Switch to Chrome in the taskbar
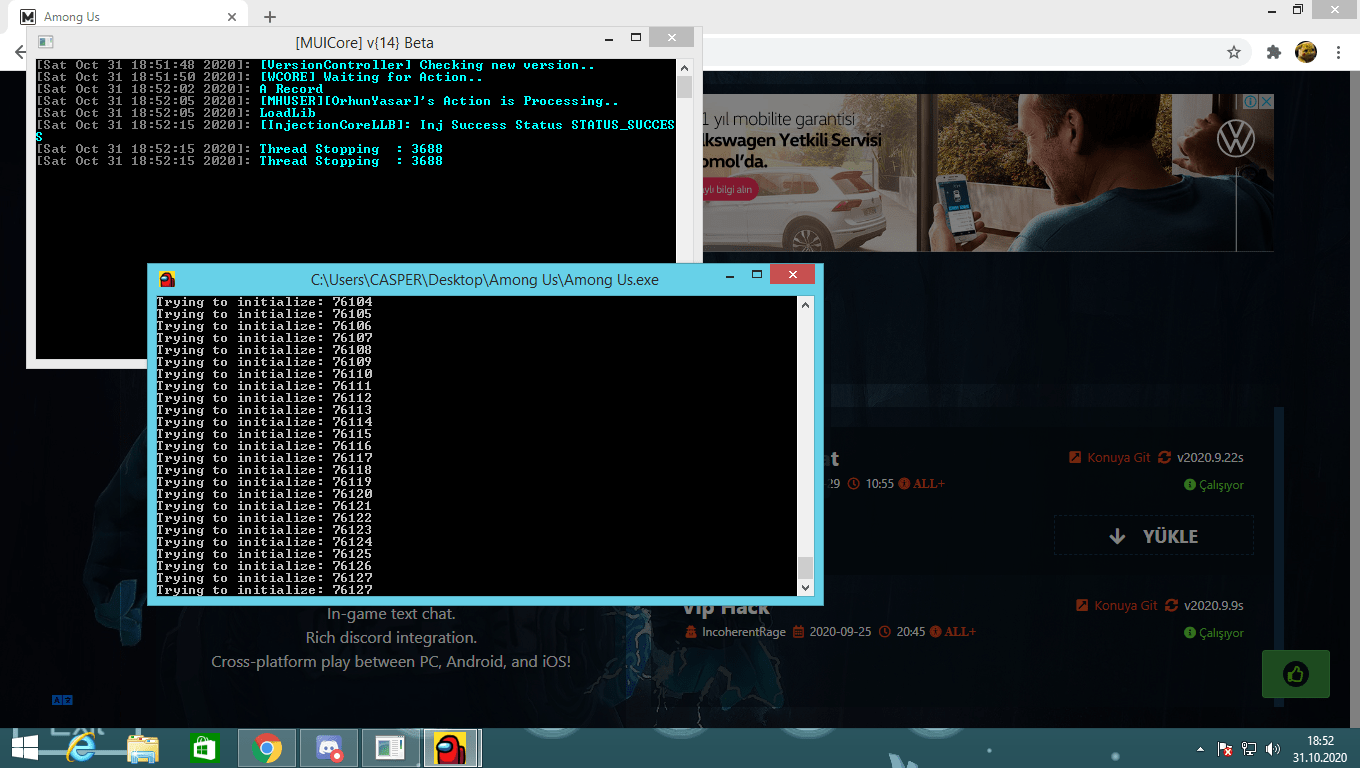The height and width of the screenshot is (768, 1360). pos(266,748)
